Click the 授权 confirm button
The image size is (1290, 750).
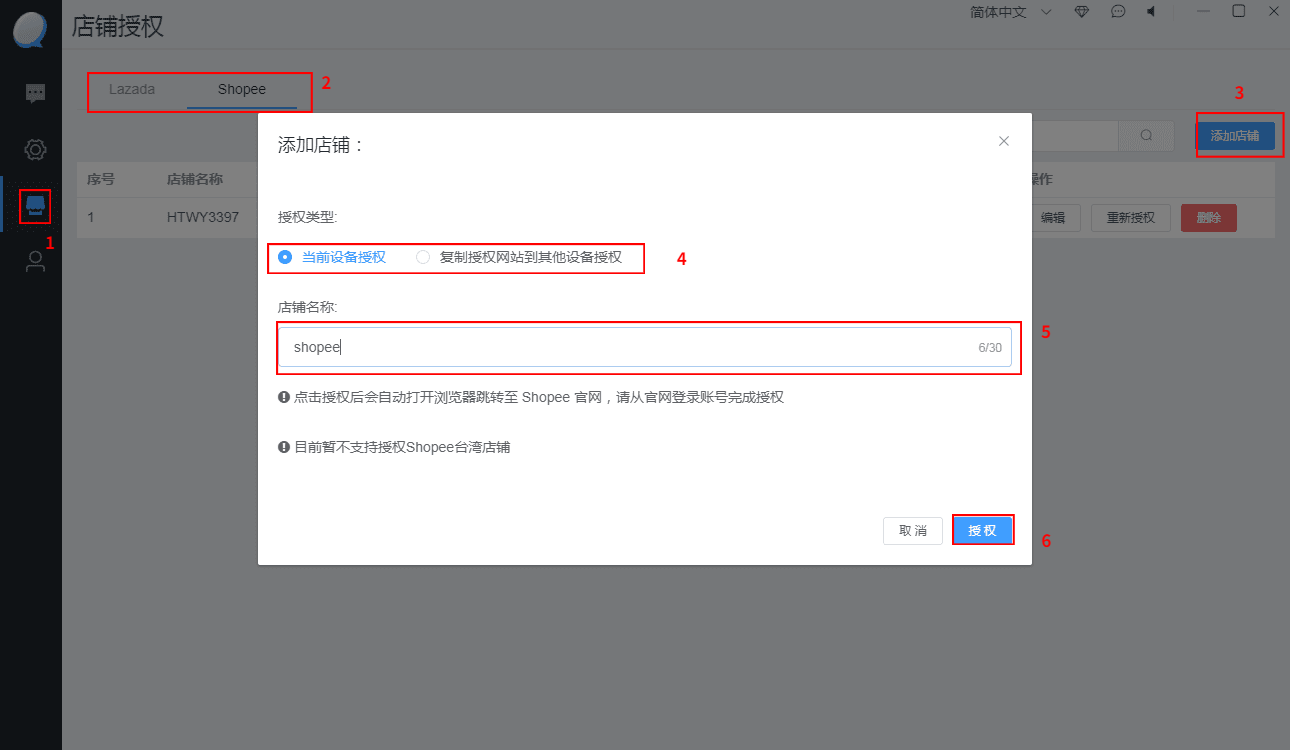983,530
